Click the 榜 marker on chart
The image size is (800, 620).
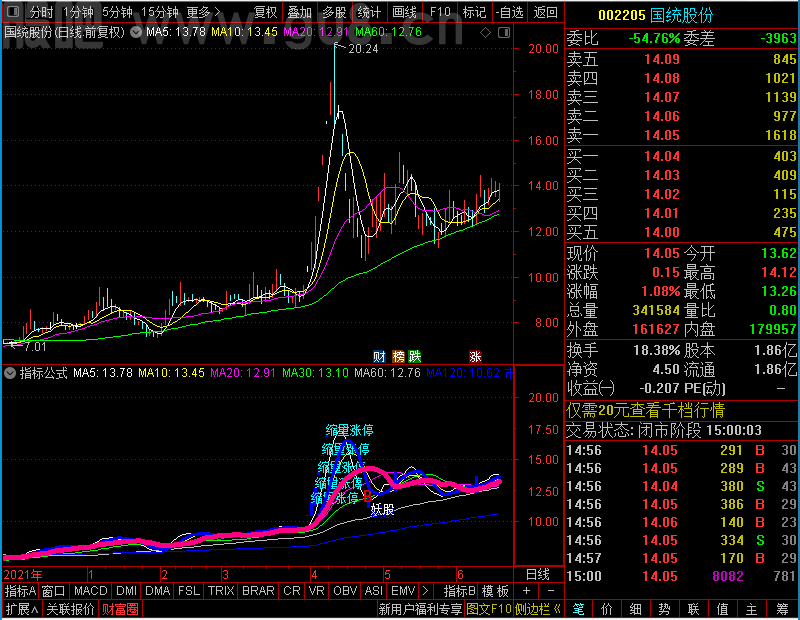398,356
